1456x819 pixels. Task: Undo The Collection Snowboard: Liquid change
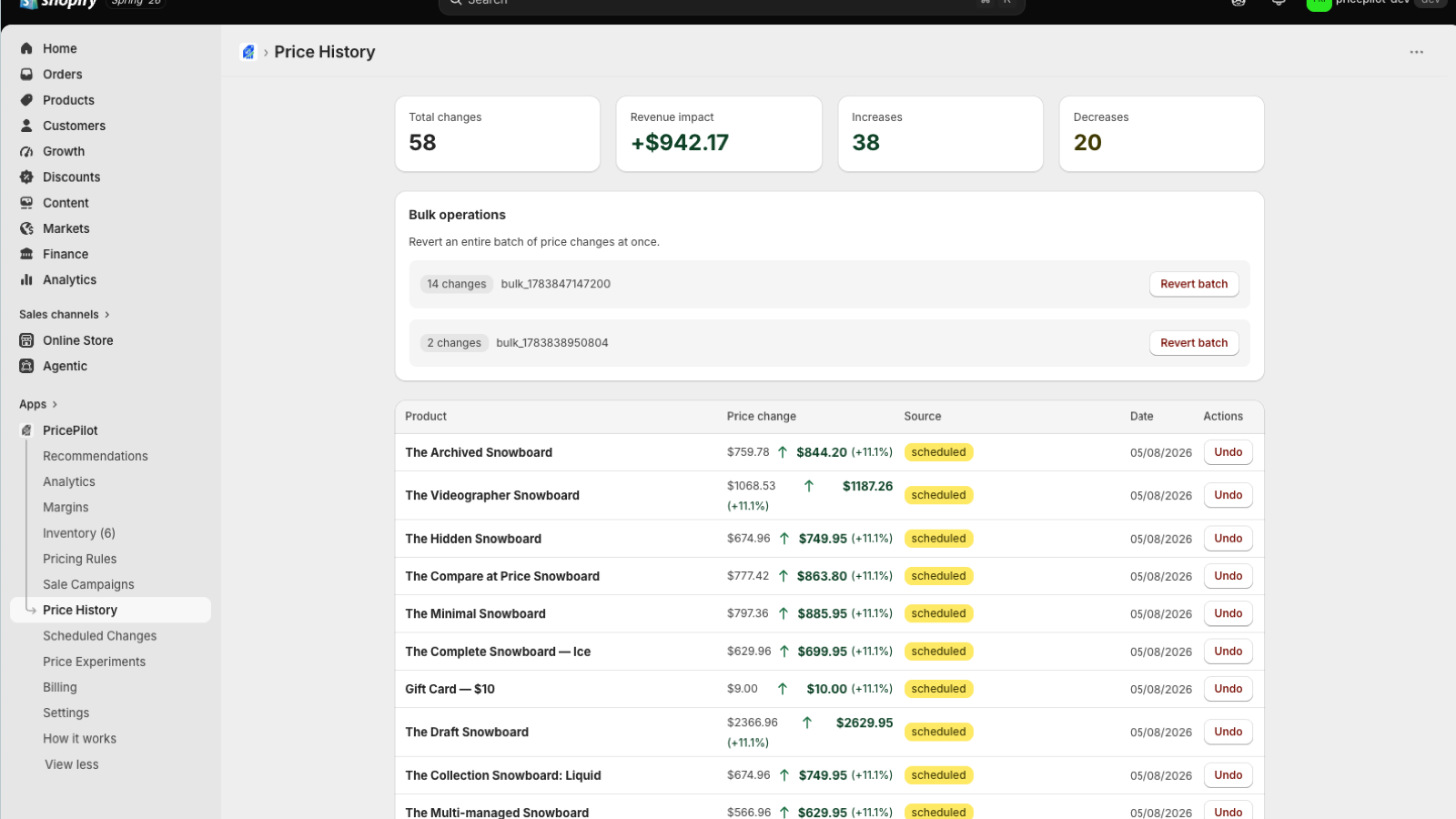[1228, 775]
